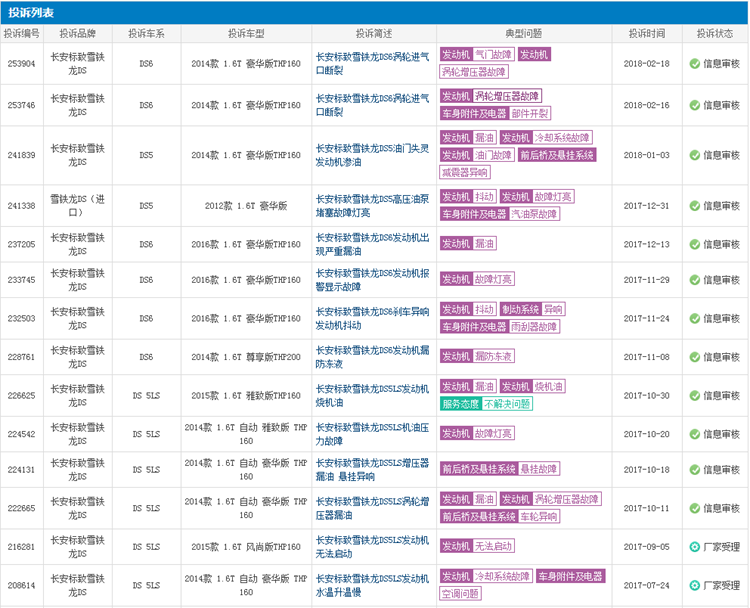Click complaint number 241839
The height and width of the screenshot is (608, 750).
tap(22, 155)
